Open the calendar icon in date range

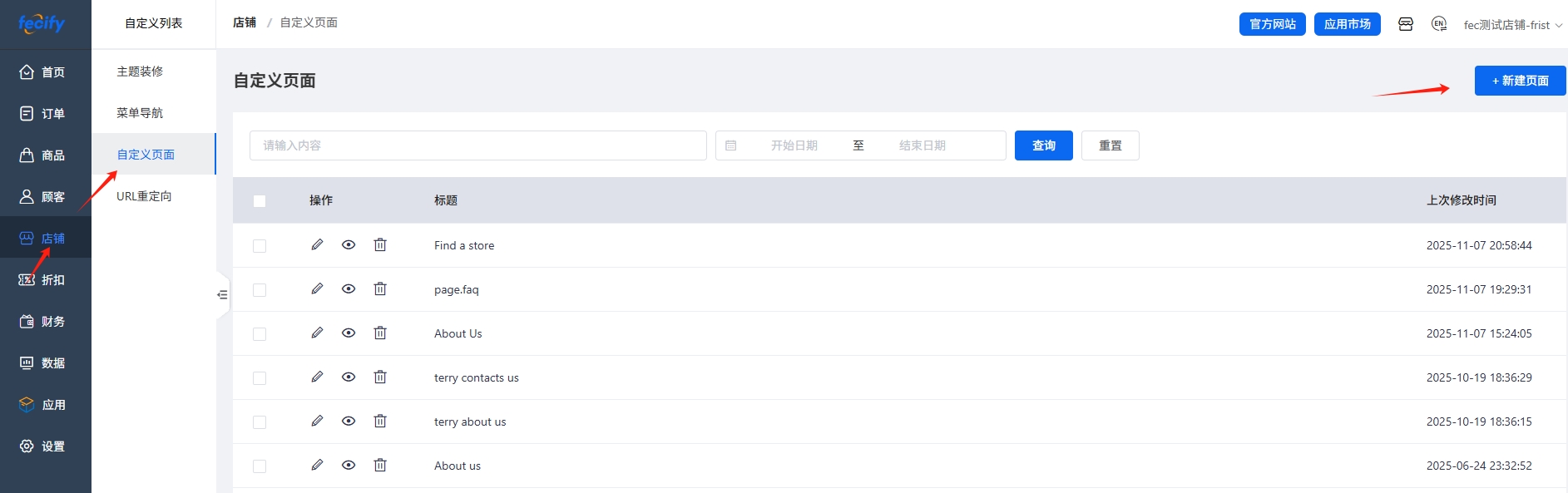[731, 145]
